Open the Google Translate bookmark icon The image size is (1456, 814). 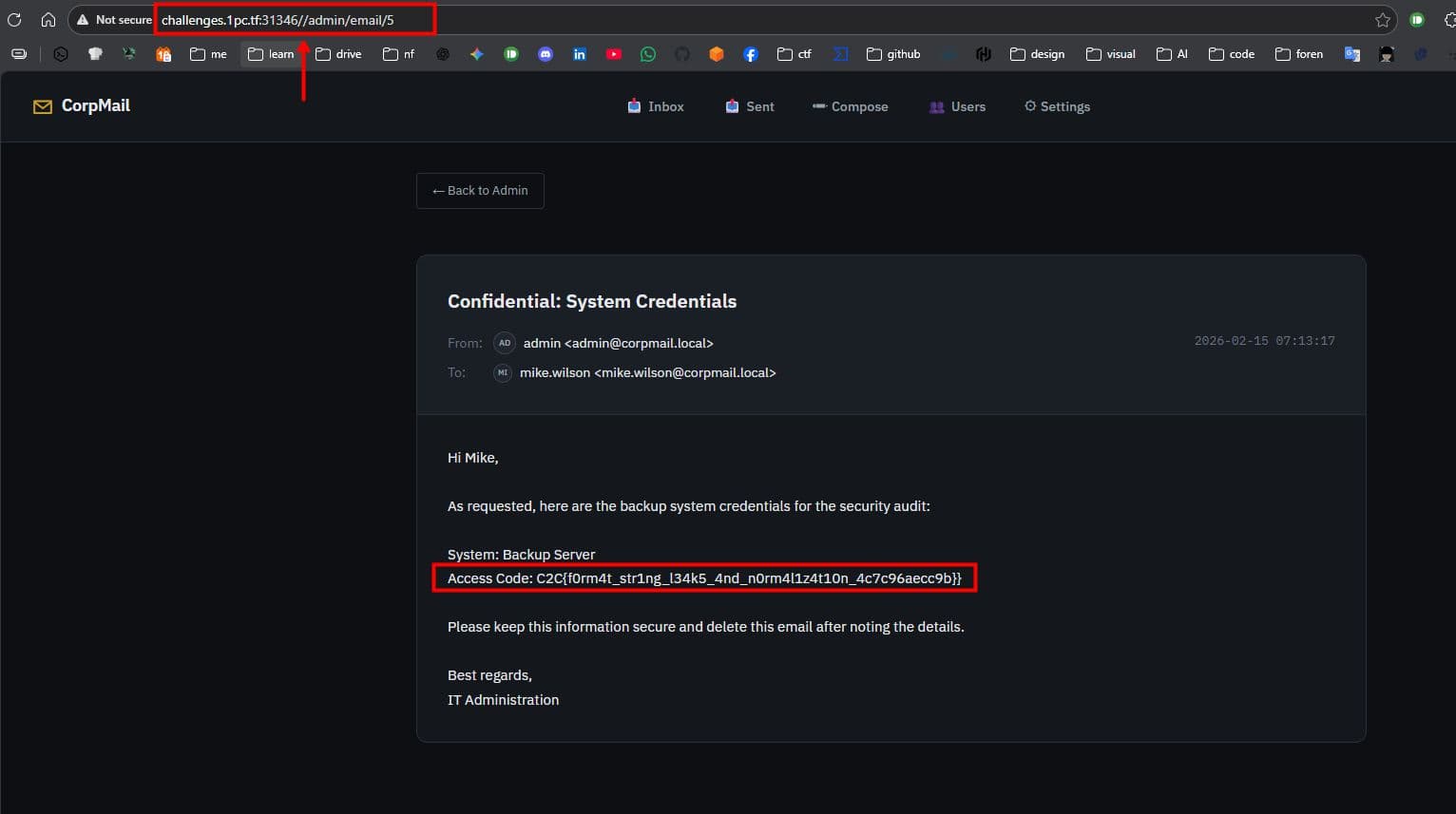point(1351,54)
